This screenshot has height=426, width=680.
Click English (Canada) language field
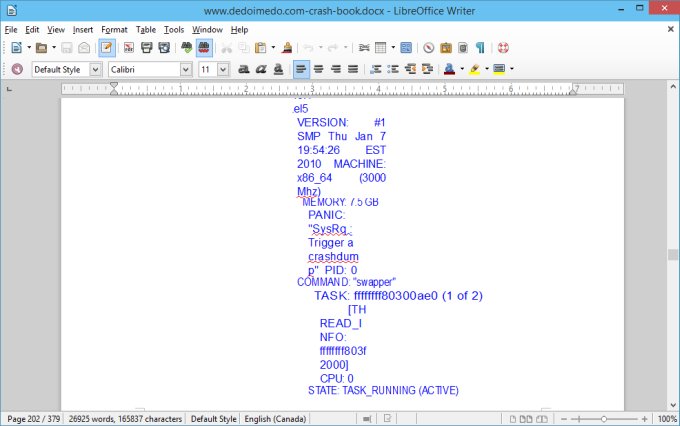(x=275, y=419)
